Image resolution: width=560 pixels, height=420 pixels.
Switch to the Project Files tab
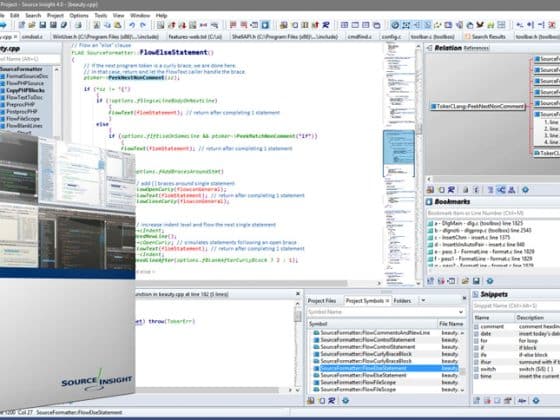[x=322, y=301]
